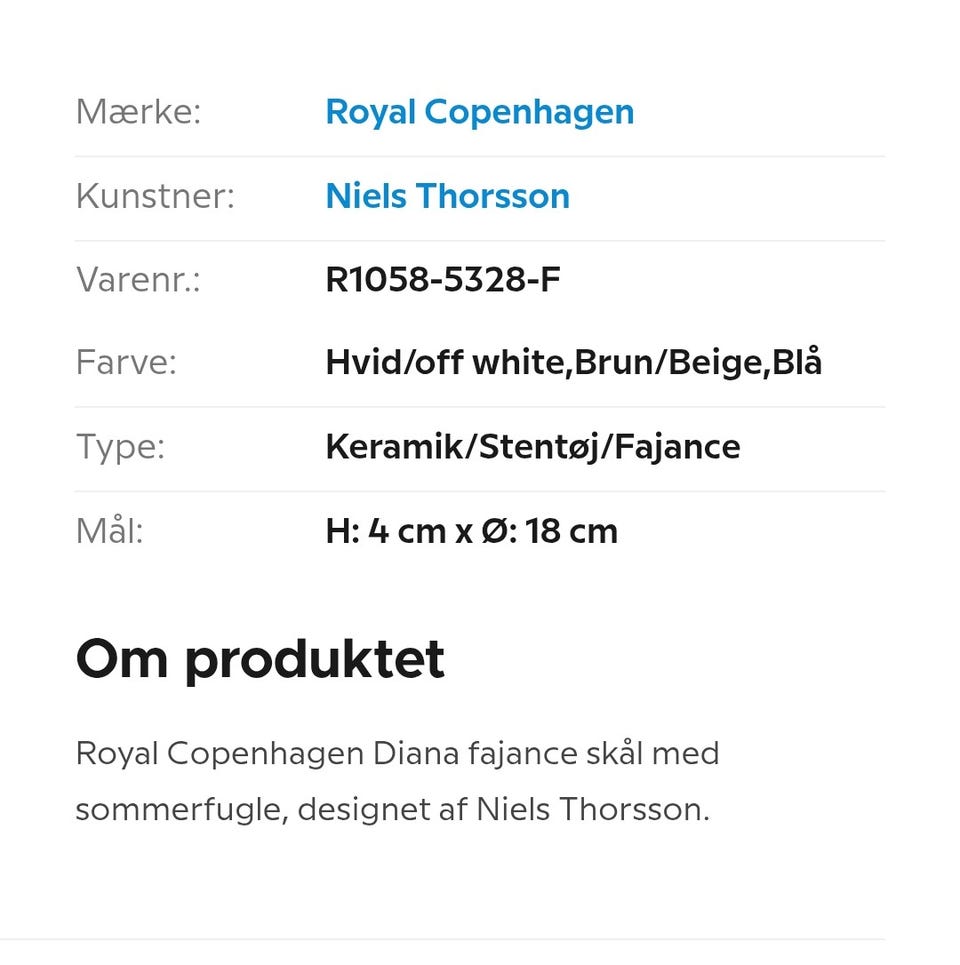The height and width of the screenshot is (965, 960).
Task: Click "Blå" in the color value
Action: pos(797,362)
